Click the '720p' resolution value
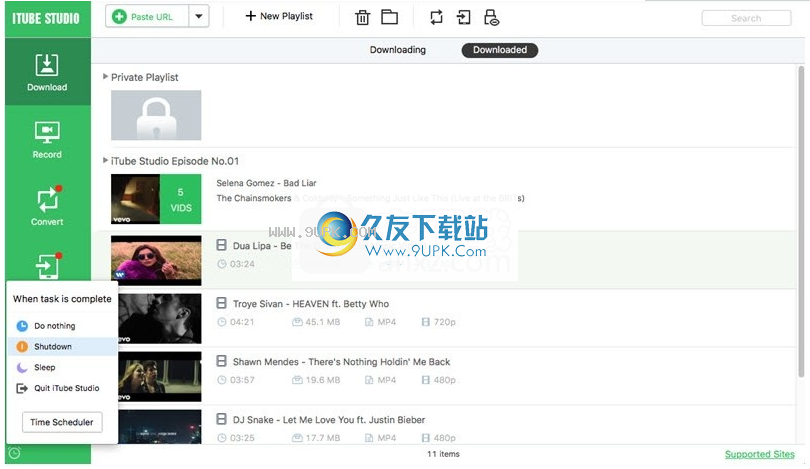The height and width of the screenshot is (469, 810). tap(444, 322)
